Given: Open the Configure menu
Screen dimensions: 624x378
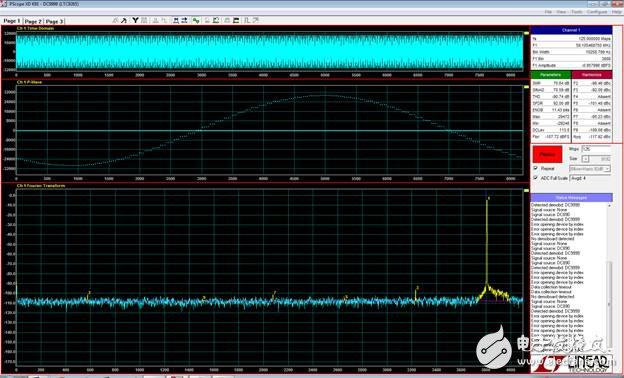Looking at the screenshot, I should [x=597, y=12].
